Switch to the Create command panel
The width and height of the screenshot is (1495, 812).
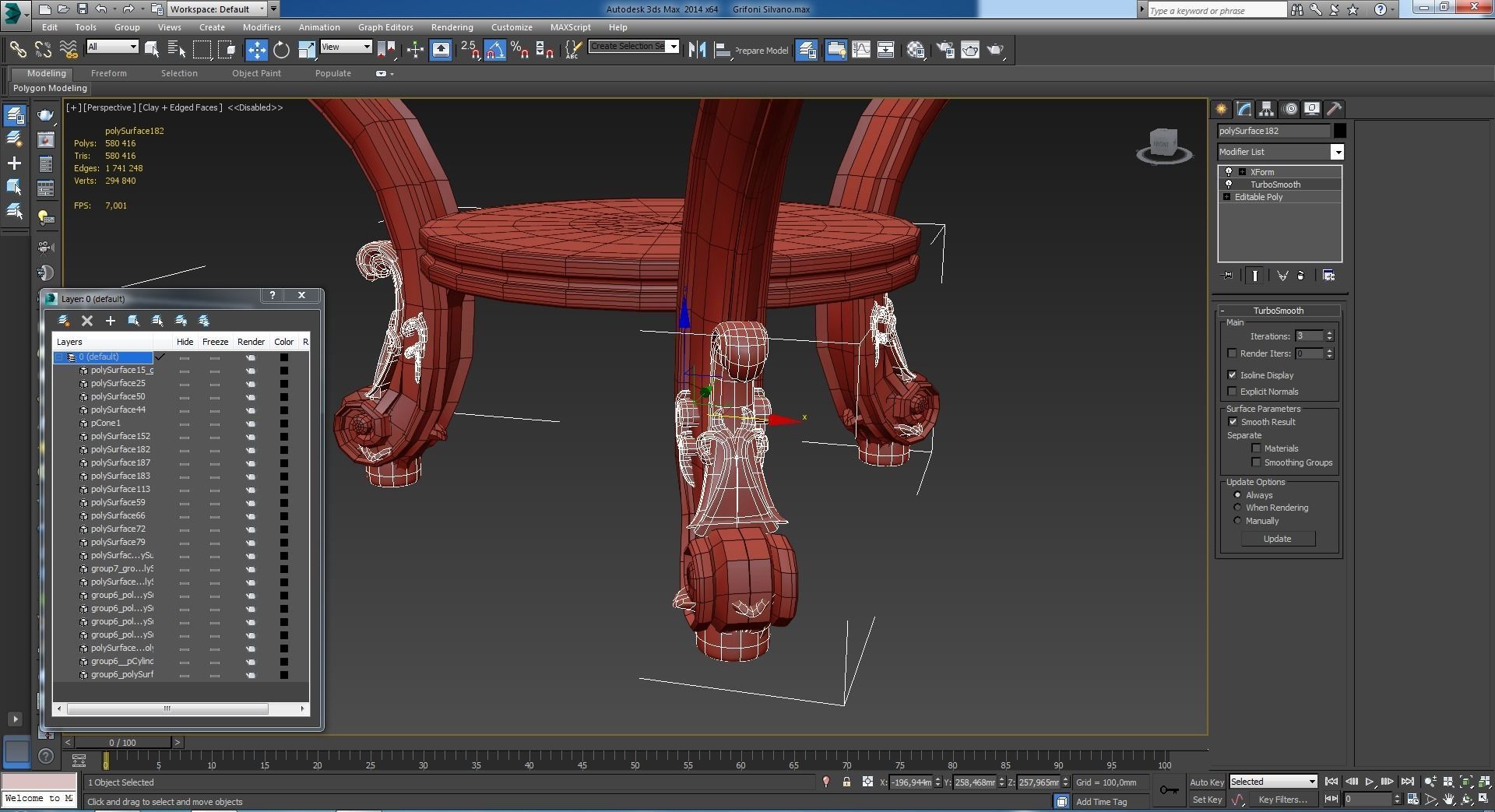(1221, 109)
